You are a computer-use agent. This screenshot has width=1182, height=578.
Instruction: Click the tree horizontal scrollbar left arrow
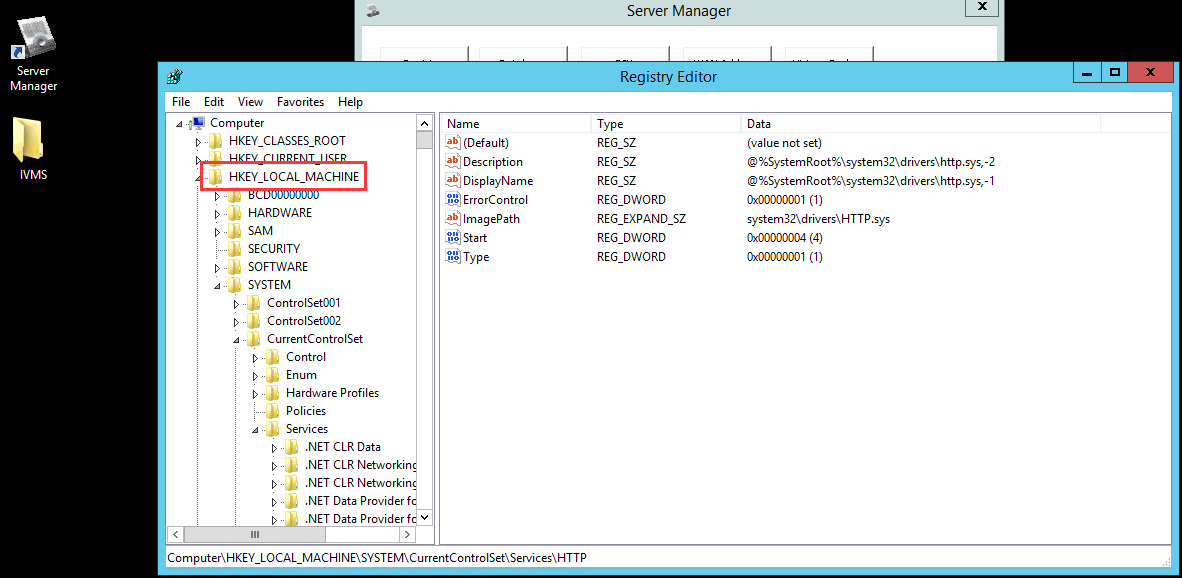pyautogui.click(x=175, y=534)
